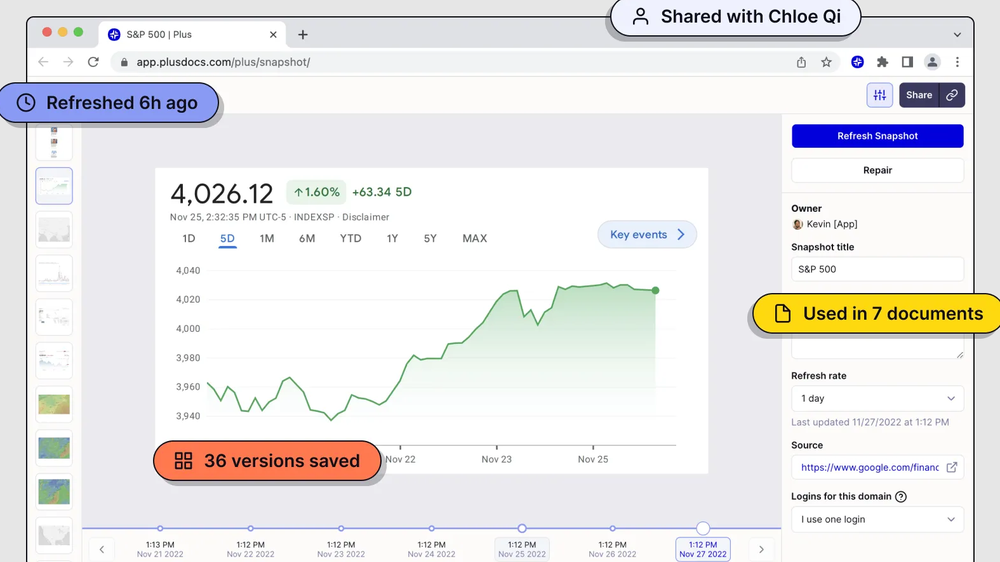The image size is (1000, 562).
Task: Select the Nov 26 2022 version
Action: (612, 549)
